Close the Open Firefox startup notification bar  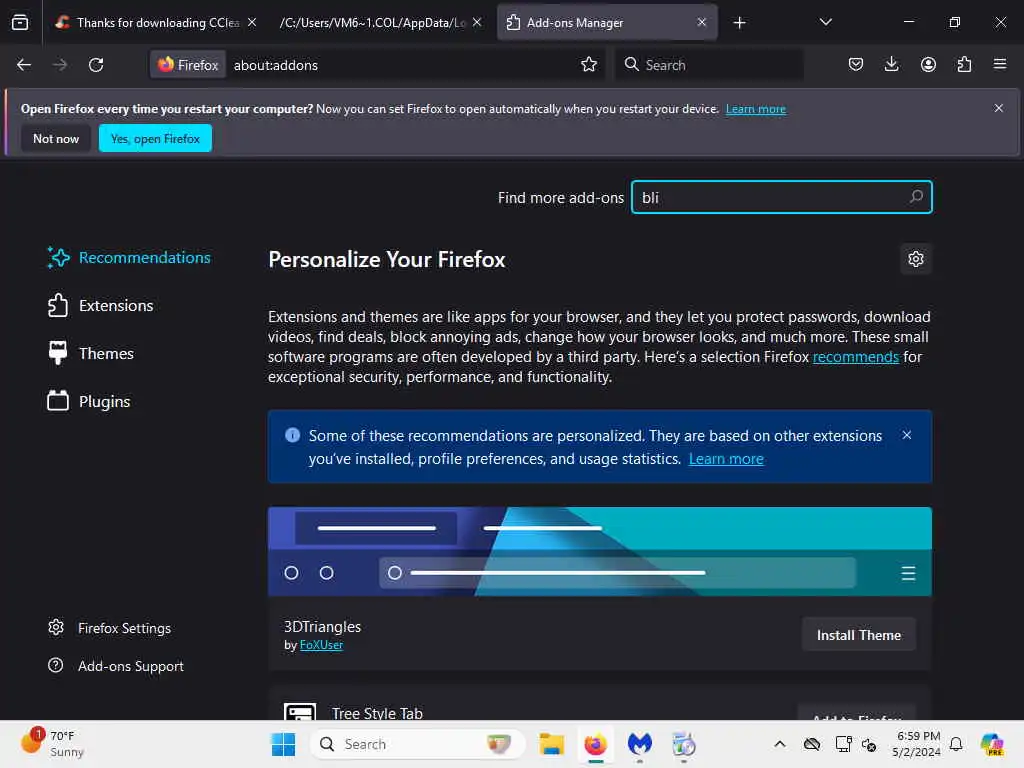[999, 108]
